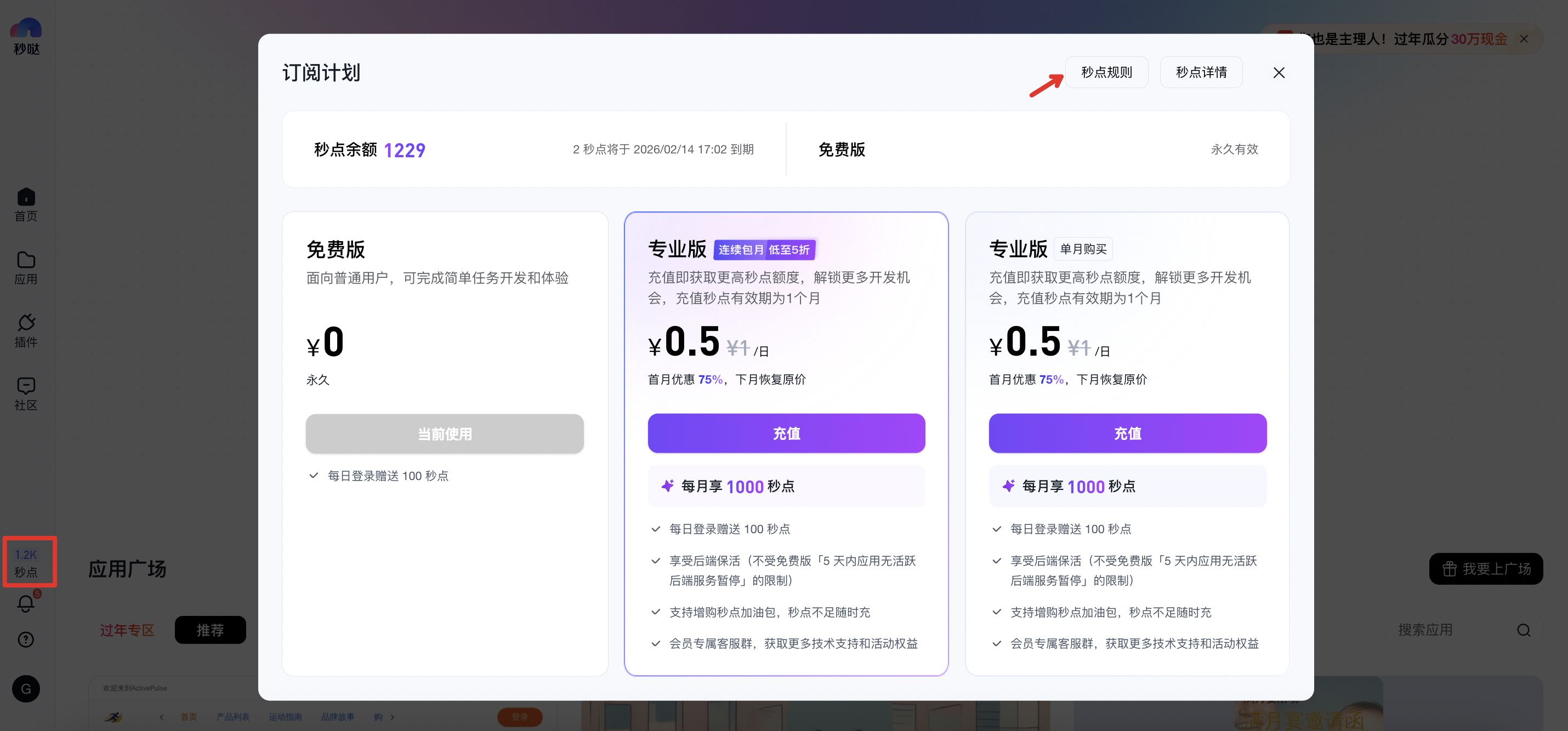Open the 应用 folder sidebar icon

pos(26,267)
